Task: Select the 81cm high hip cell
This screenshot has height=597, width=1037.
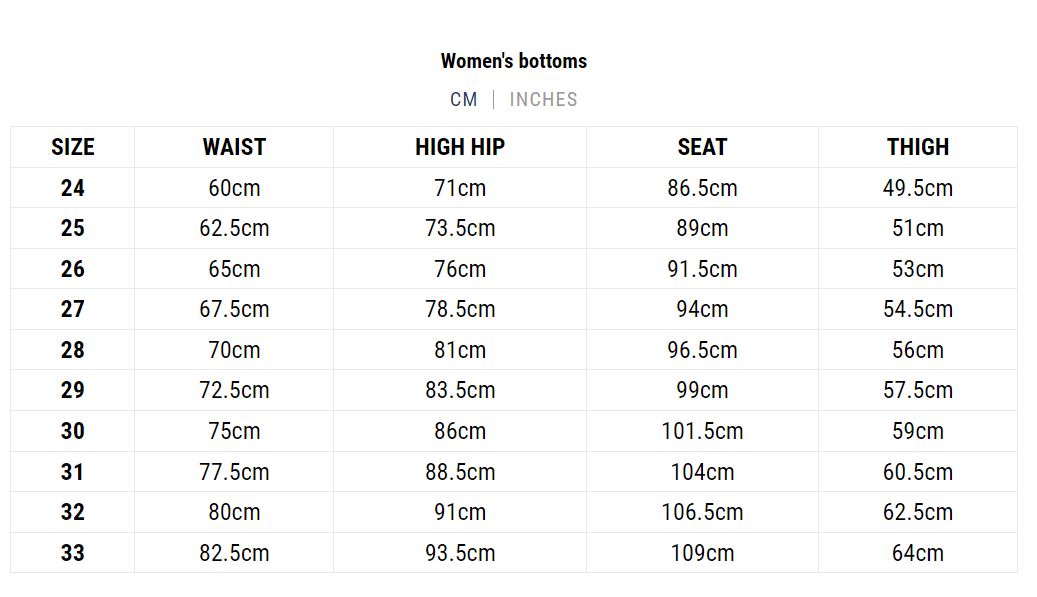Action: point(460,350)
